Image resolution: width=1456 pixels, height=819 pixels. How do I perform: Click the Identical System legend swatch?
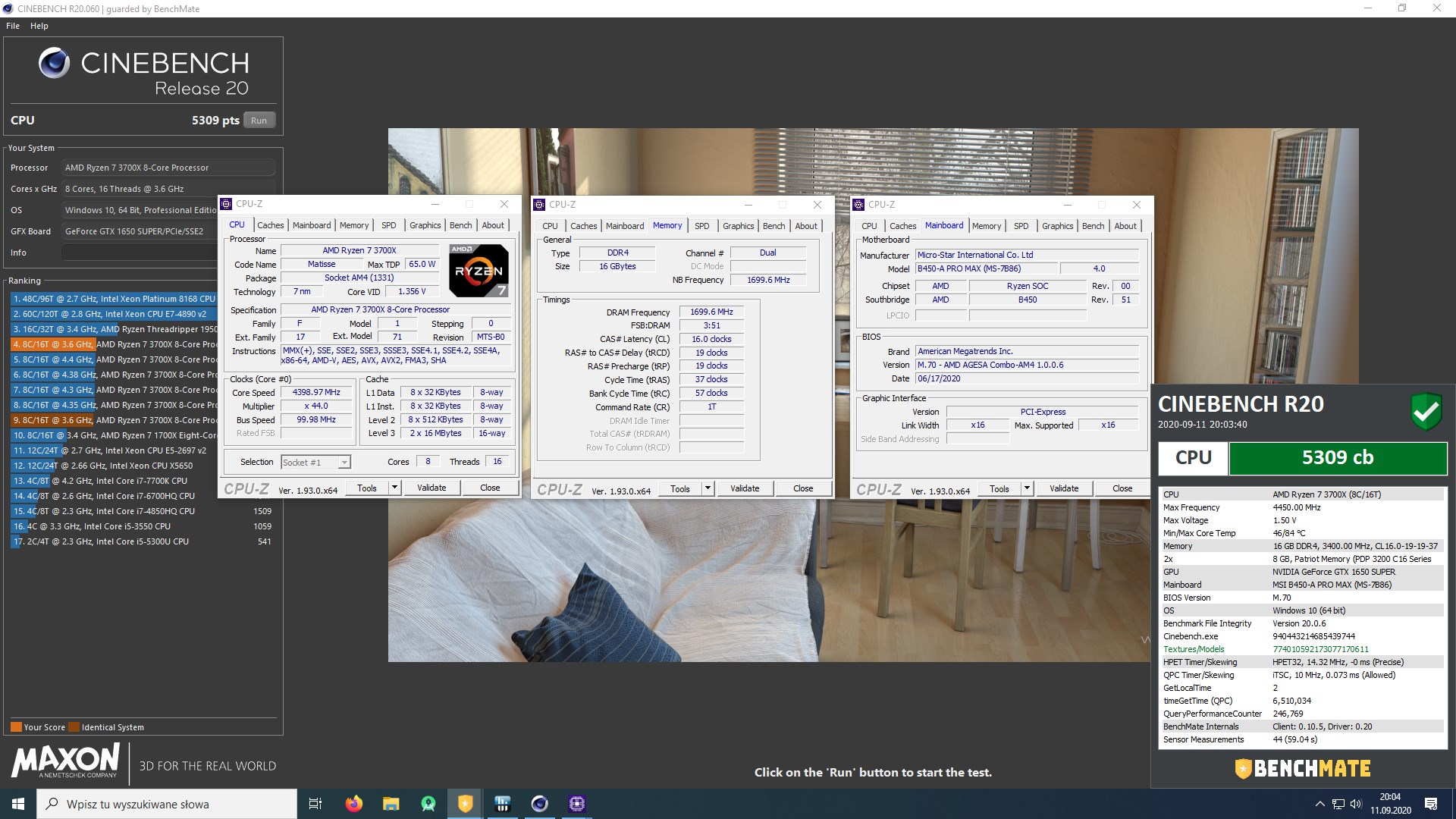pos(74,727)
